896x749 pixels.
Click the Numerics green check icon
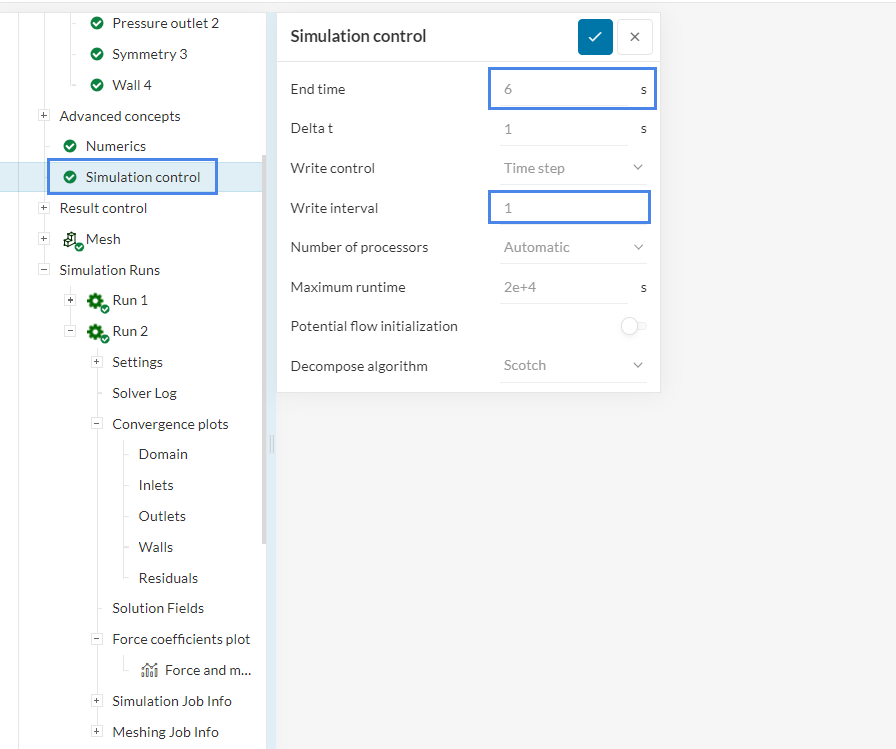pyautogui.click(x=70, y=146)
